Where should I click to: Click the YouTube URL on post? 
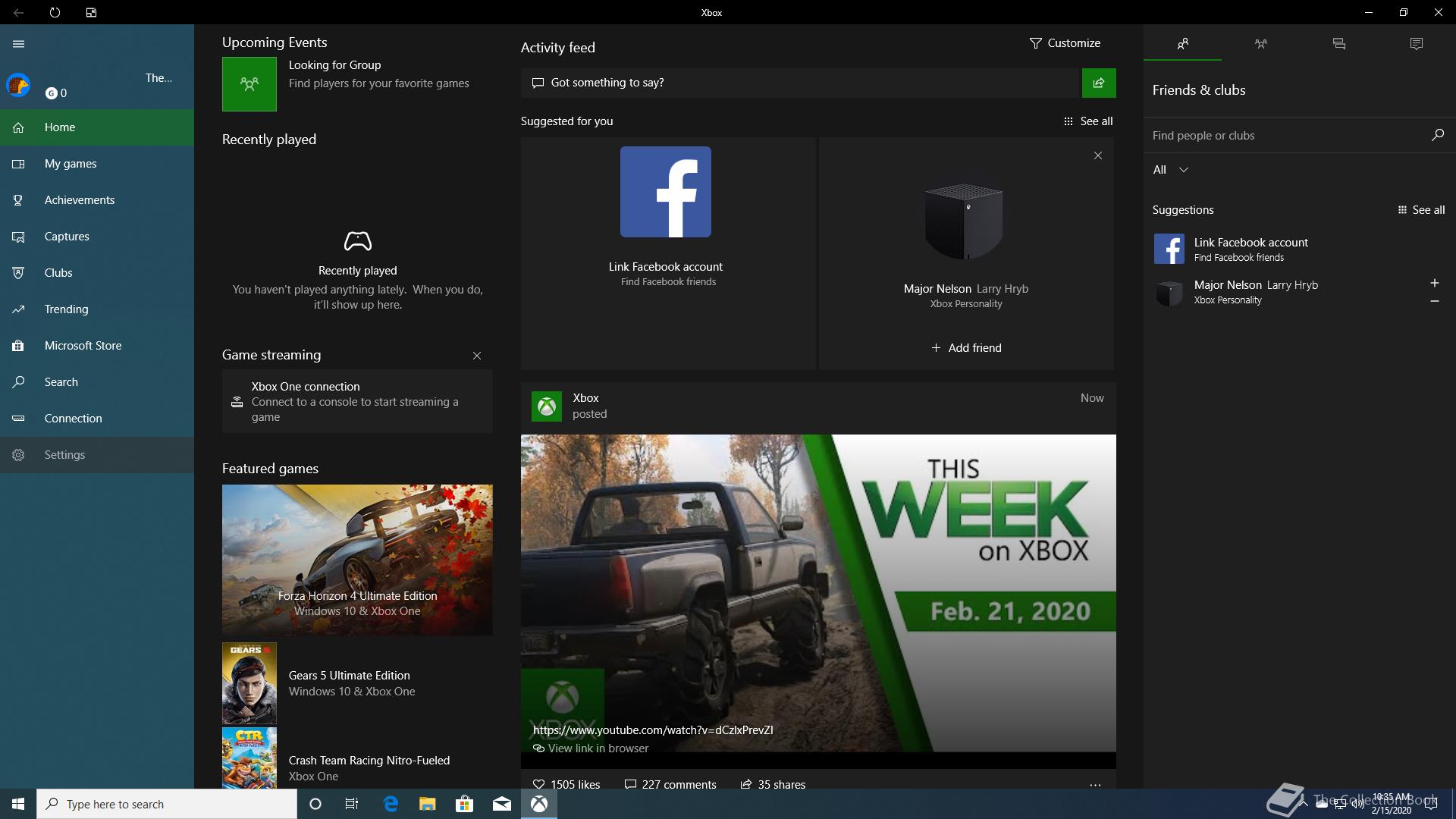coord(653,730)
